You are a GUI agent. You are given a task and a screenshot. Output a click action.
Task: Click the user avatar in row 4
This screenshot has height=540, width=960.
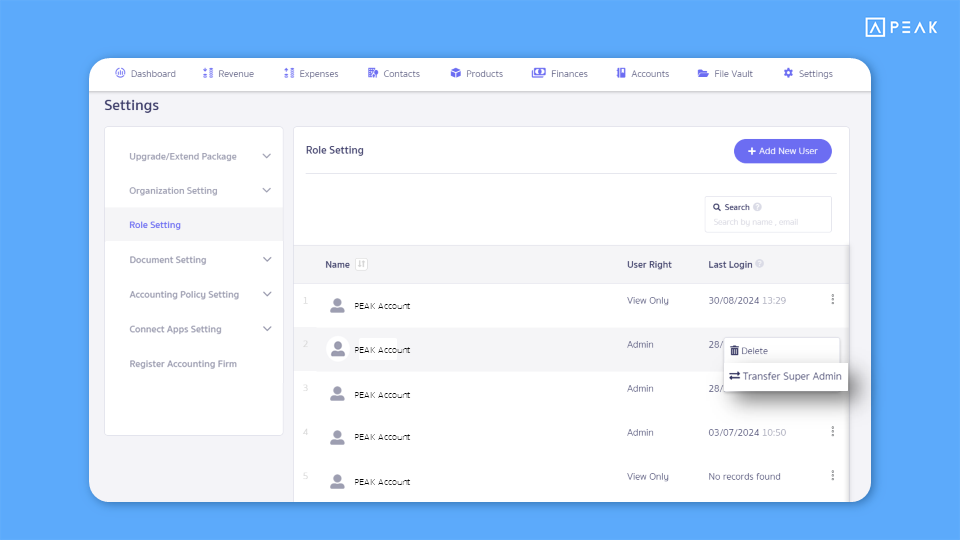[x=337, y=437]
